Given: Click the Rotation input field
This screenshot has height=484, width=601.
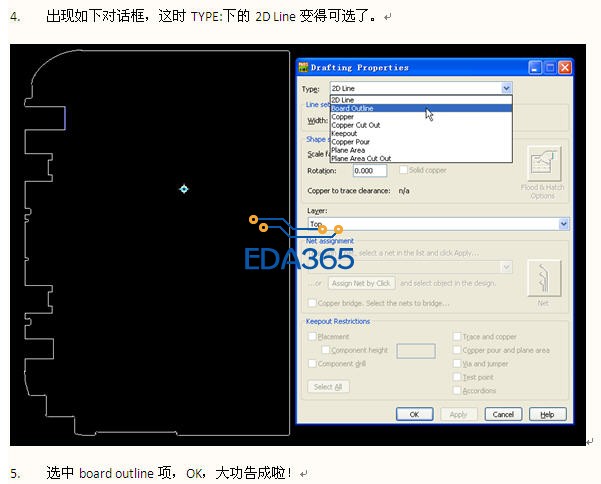Looking at the screenshot, I should coord(370,171).
